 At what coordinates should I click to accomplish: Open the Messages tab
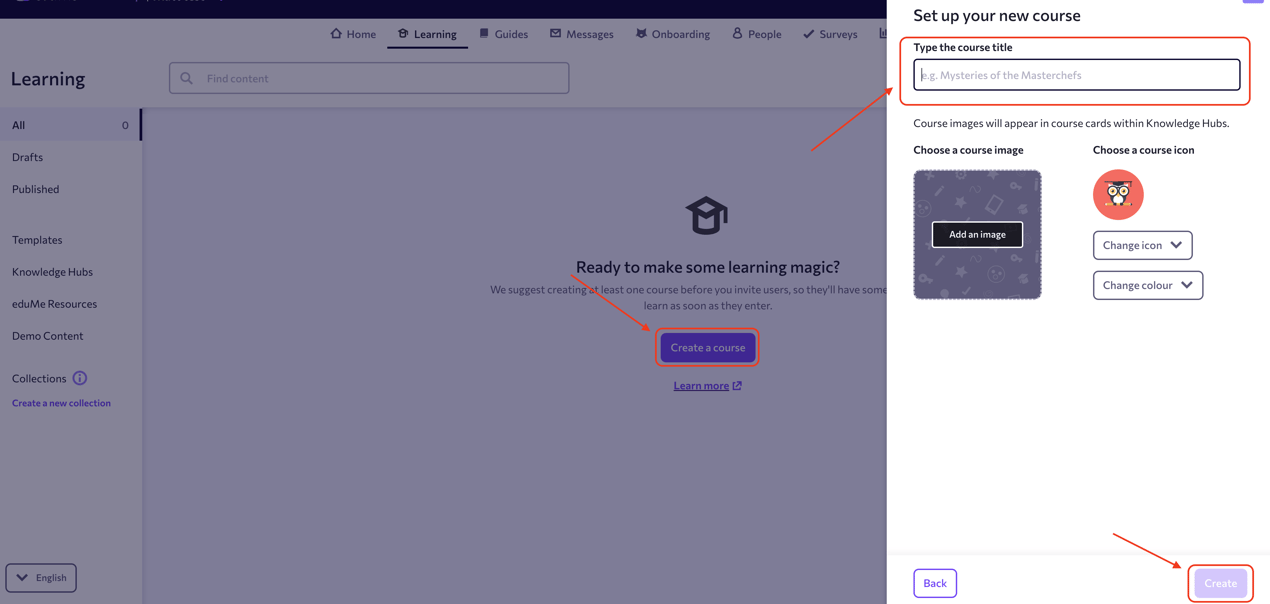coord(581,34)
